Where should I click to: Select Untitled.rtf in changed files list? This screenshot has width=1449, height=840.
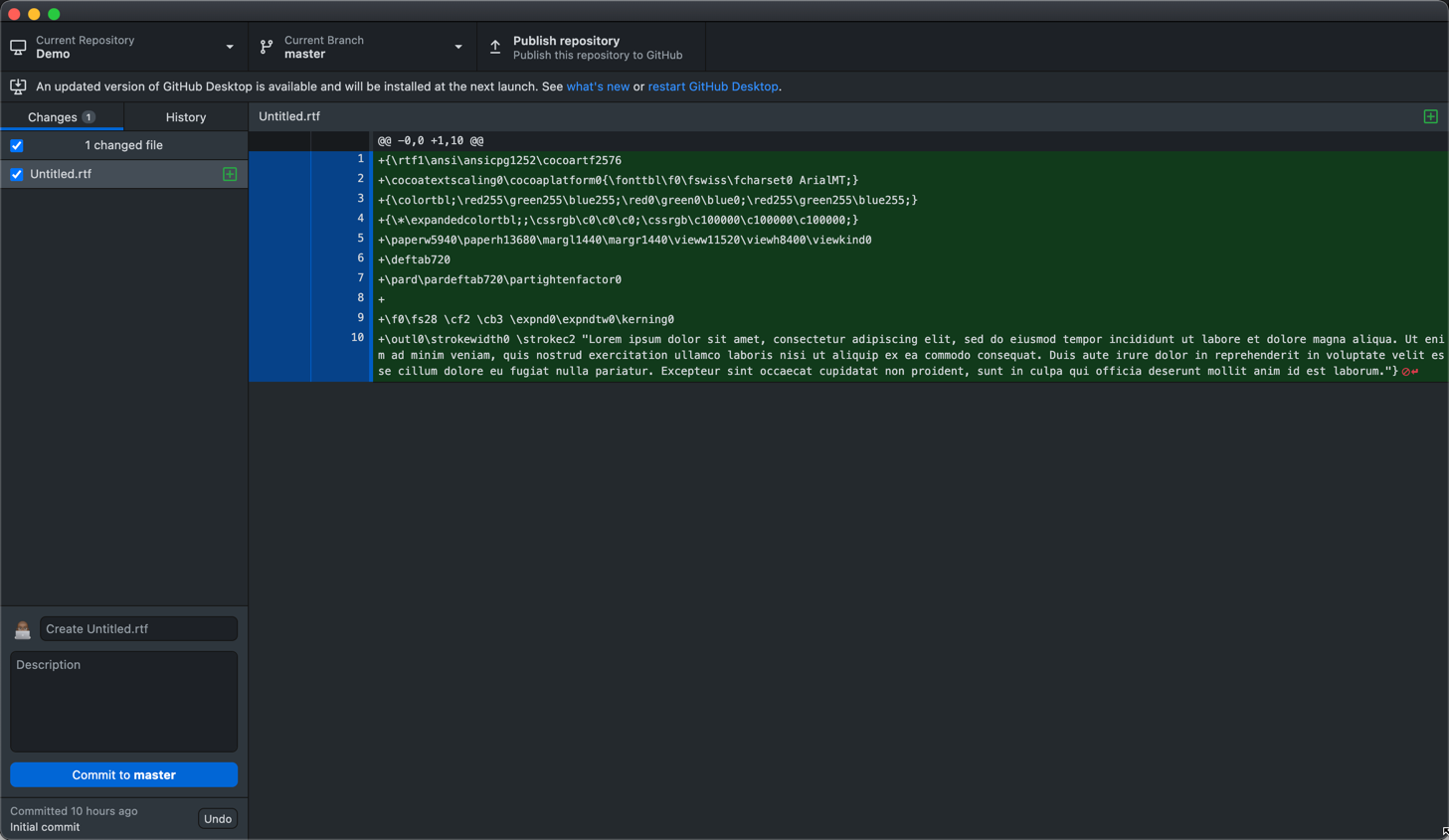pyautogui.click(x=124, y=174)
